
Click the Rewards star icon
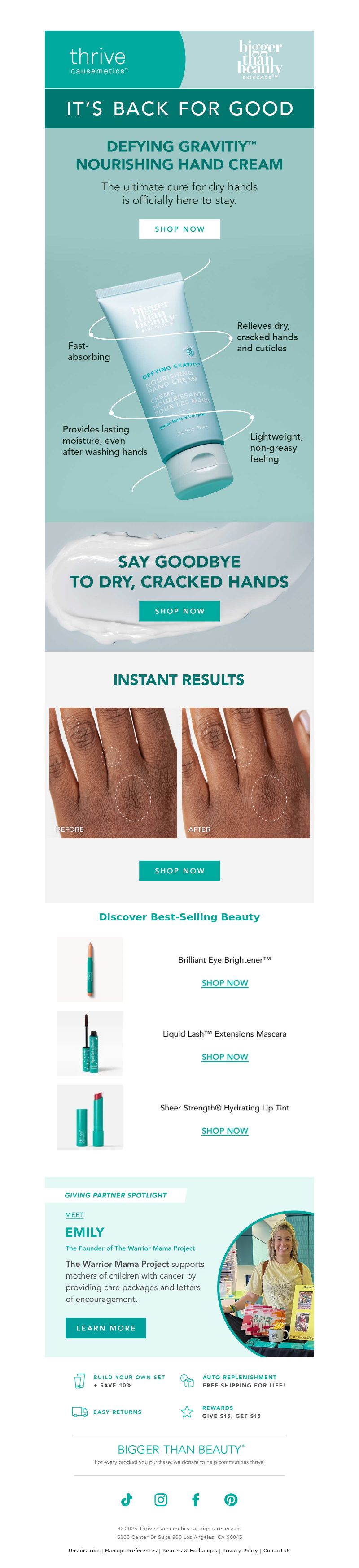[x=187, y=1412]
